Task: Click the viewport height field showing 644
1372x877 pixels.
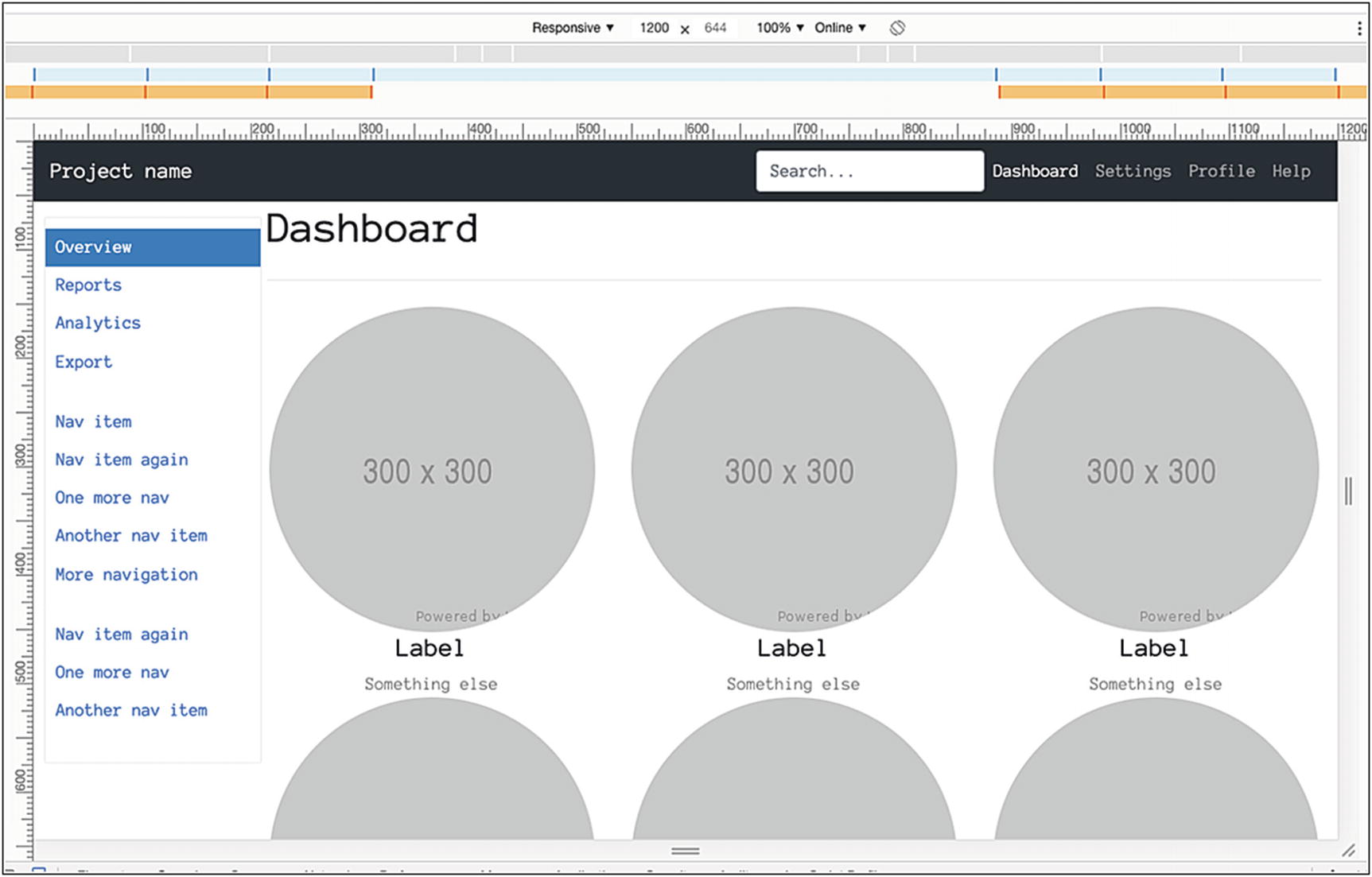Action: [x=715, y=28]
